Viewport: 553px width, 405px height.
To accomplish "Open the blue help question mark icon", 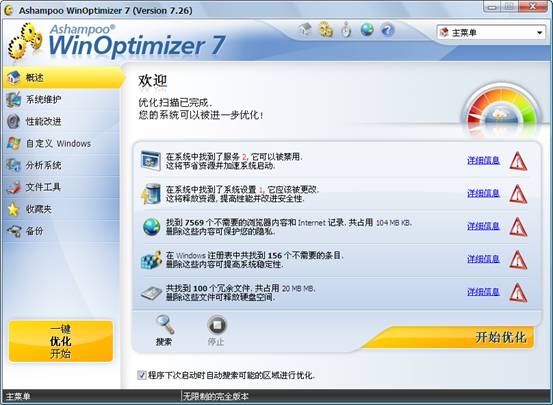I will [x=388, y=30].
